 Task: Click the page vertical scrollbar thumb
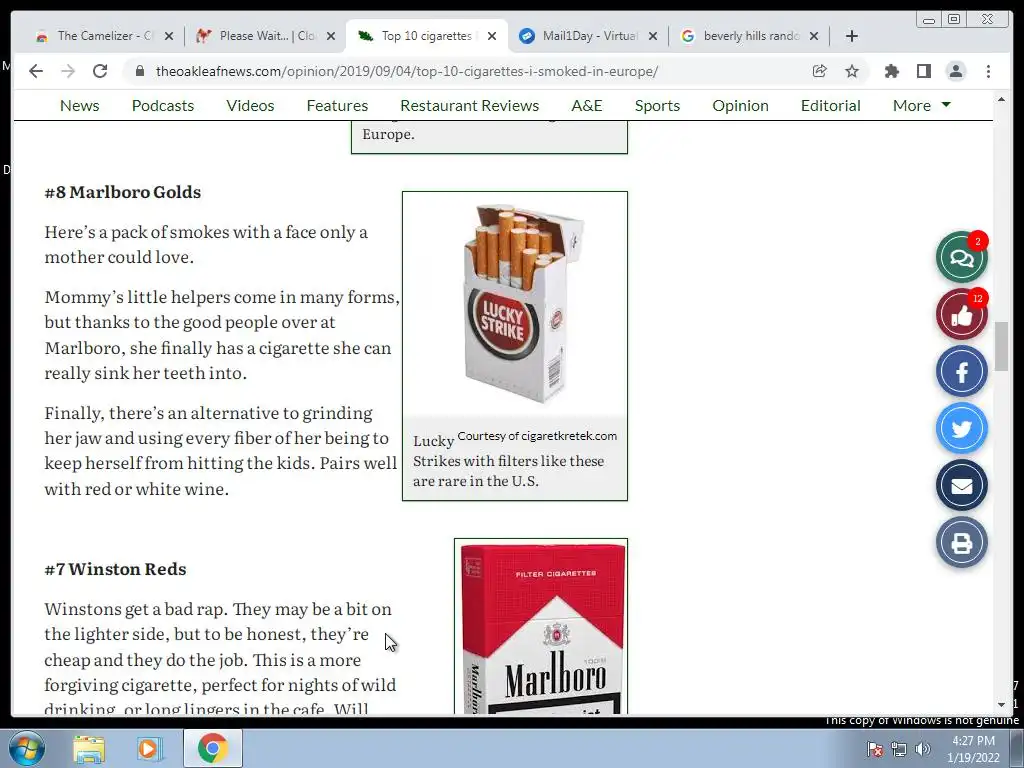(1001, 346)
